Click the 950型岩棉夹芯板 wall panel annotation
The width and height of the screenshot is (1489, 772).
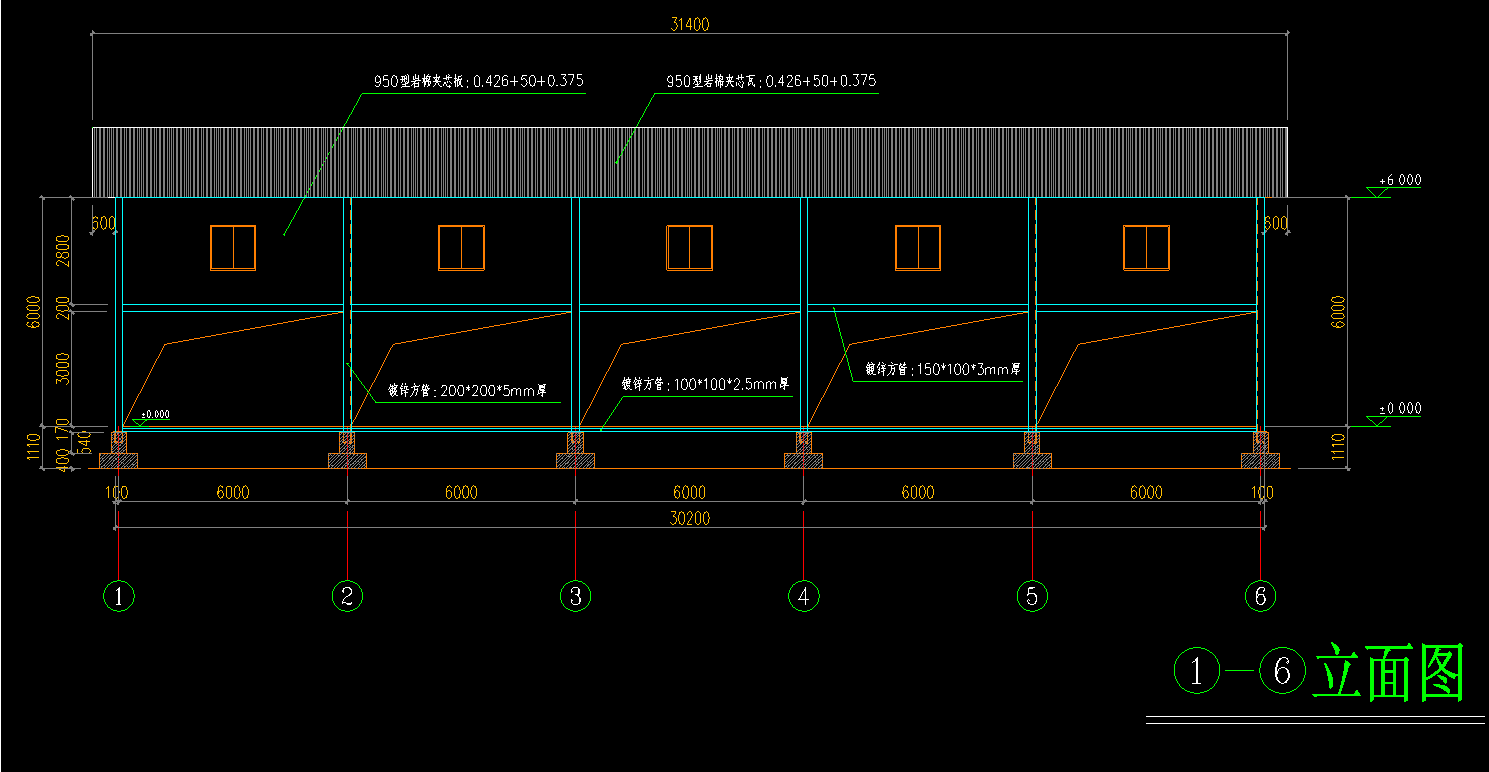pos(478,82)
